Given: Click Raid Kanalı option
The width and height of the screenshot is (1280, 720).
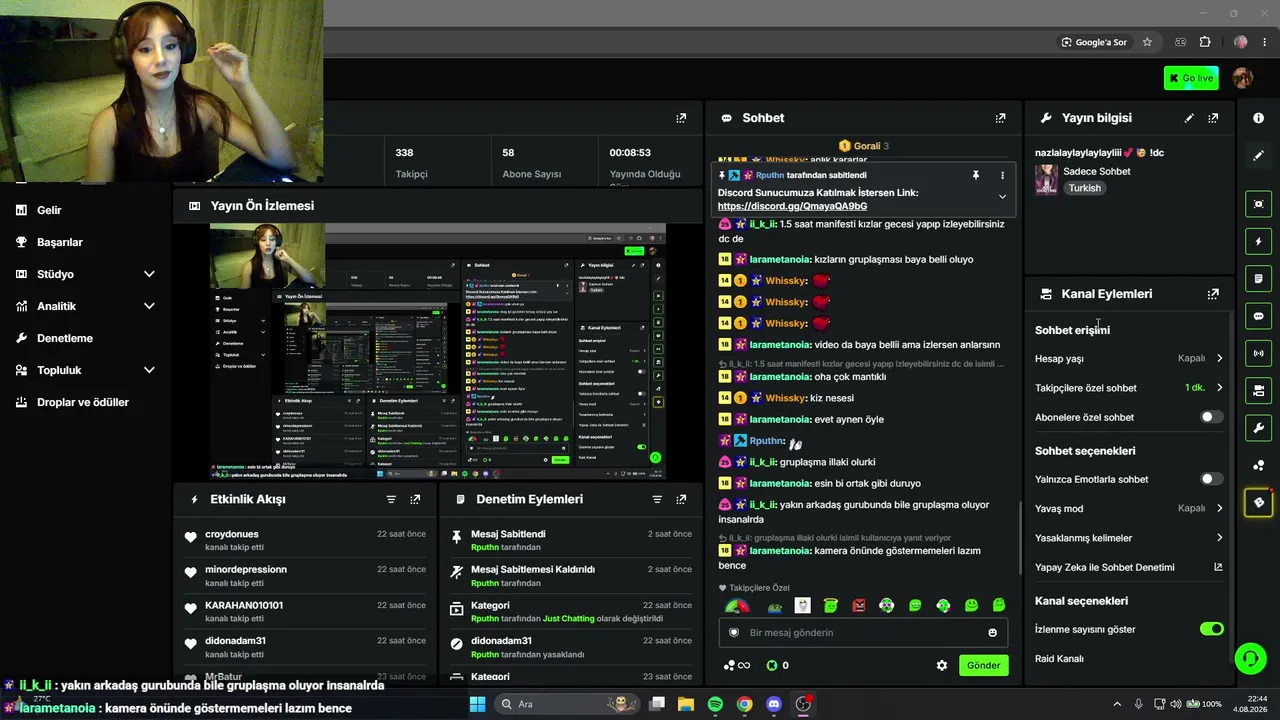Looking at the screenshot, I should pos(1059,659).
